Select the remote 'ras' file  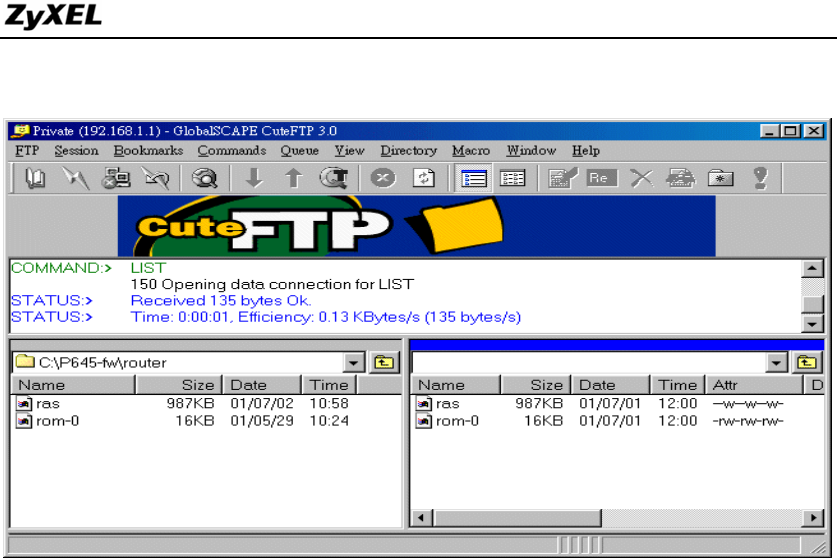coord(438,403)
